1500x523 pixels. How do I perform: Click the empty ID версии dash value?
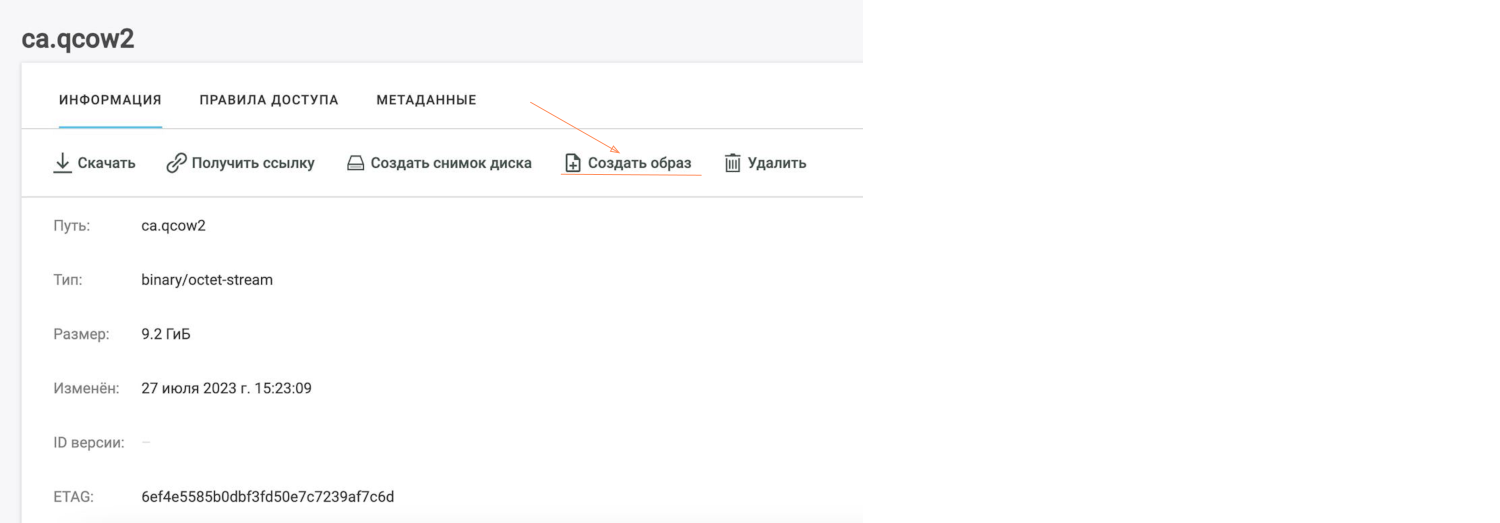(x=146, y=442)
